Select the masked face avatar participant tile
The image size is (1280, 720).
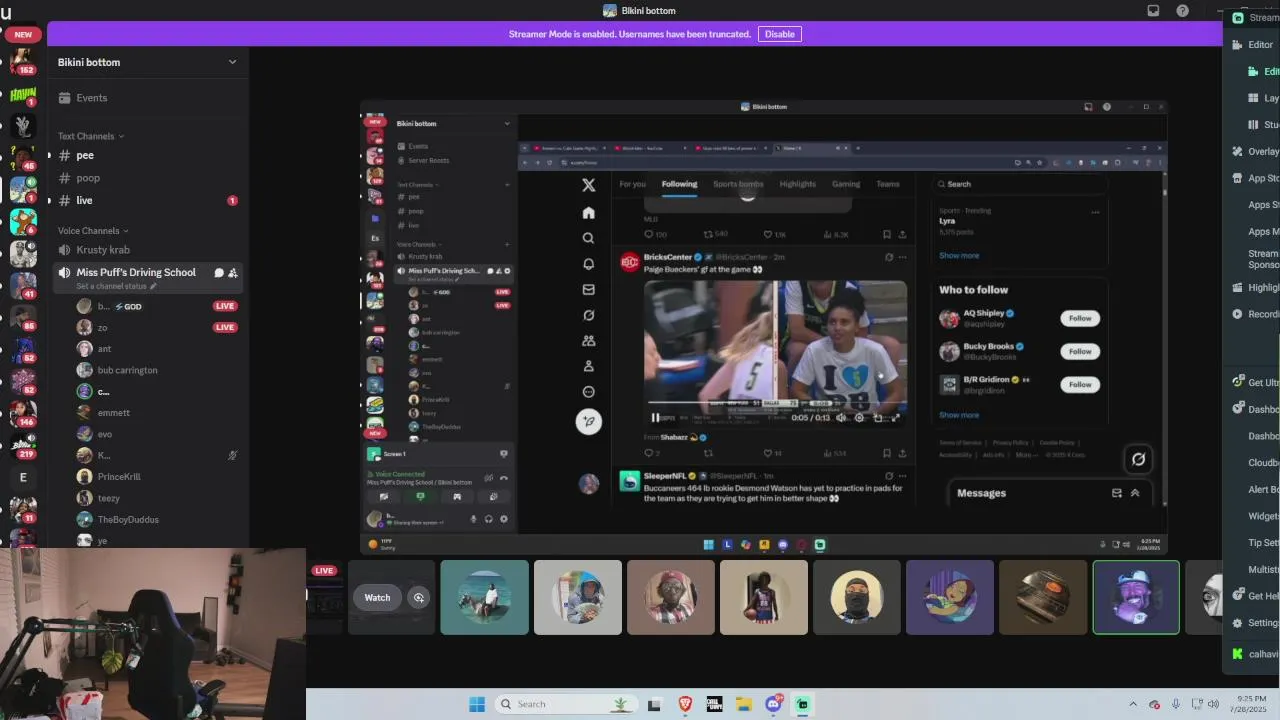click(857, 597)
